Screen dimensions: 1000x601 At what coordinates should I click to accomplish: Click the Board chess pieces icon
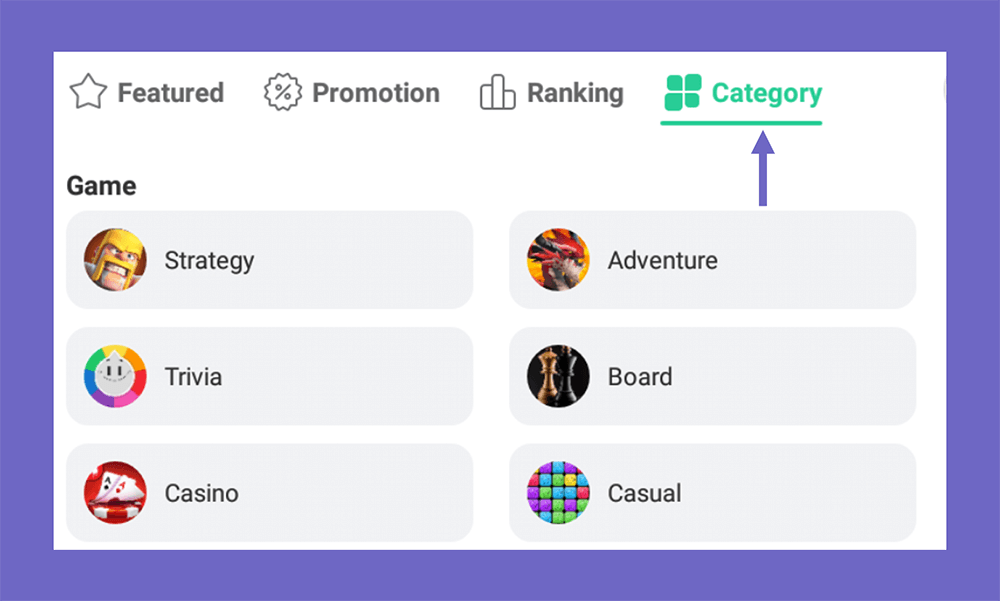(558, 376)
